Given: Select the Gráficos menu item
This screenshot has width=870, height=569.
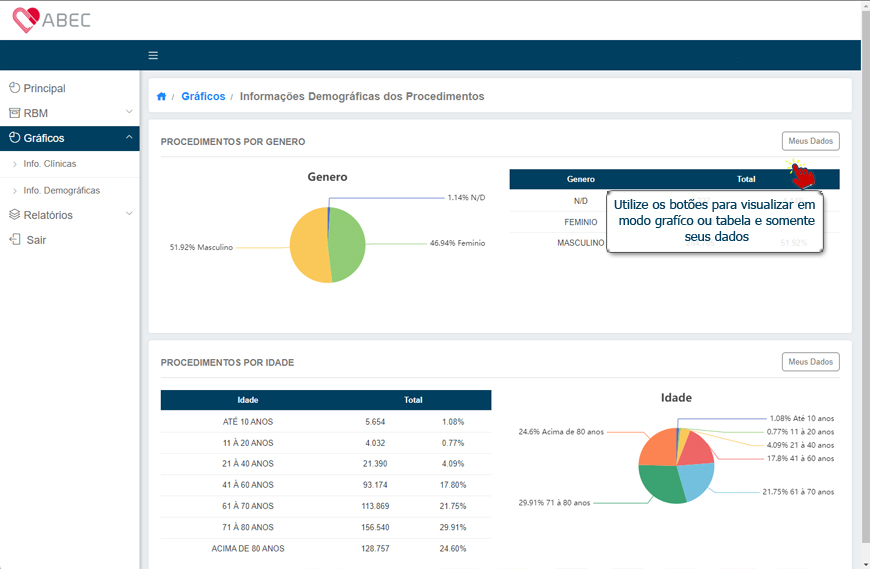Looking at the screenshot, I should [x=70, y=138].
